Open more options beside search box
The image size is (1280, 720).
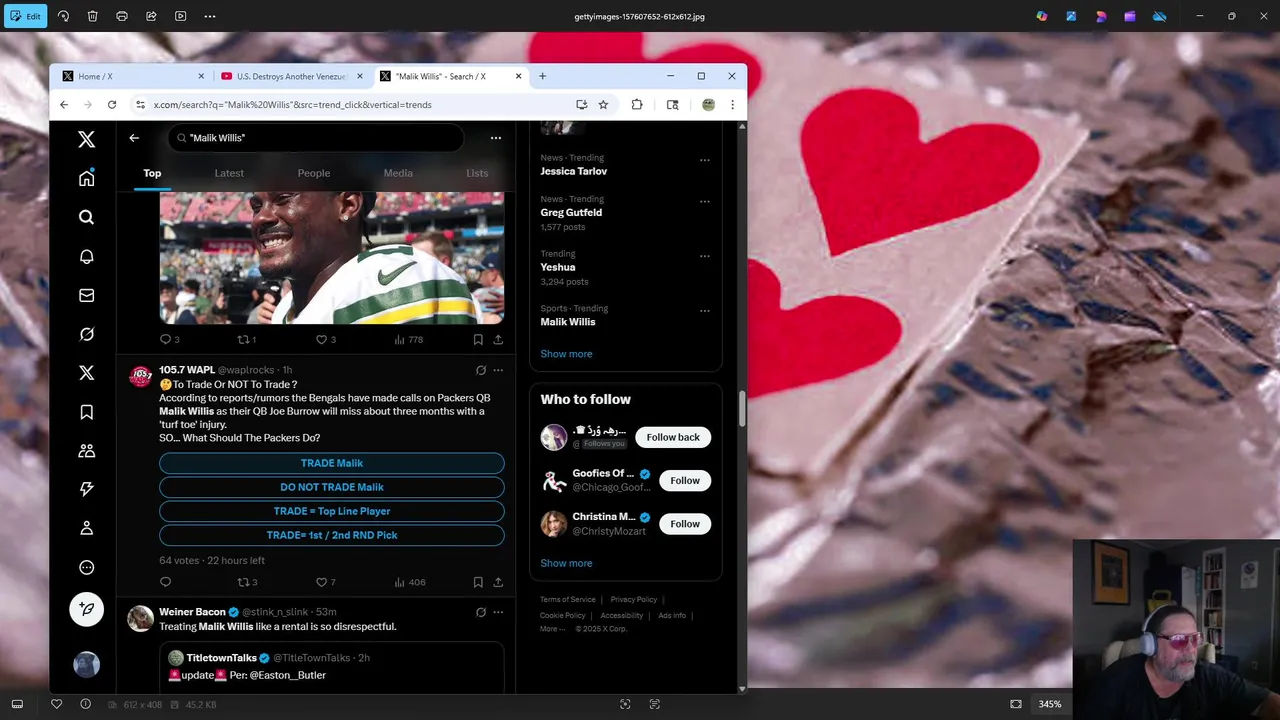tap(496, 138)
